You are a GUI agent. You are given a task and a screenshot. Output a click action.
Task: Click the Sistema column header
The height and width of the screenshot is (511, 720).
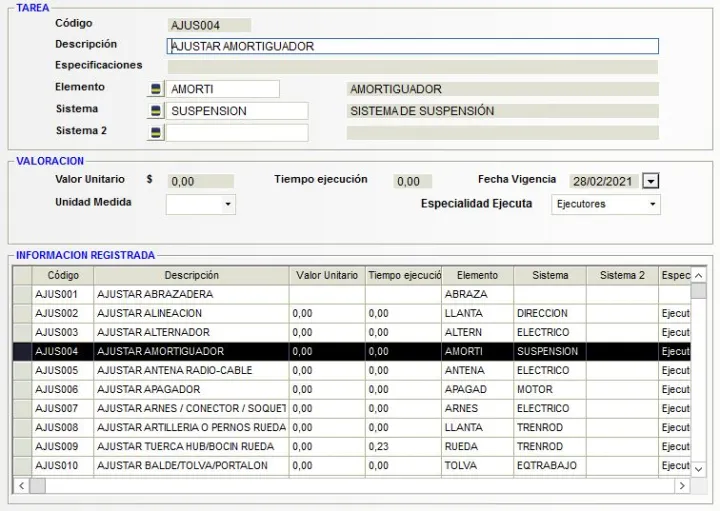(550, 275)
